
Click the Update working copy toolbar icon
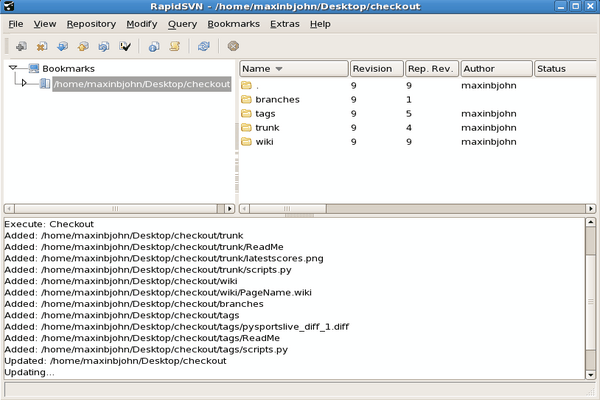[63, 46]
